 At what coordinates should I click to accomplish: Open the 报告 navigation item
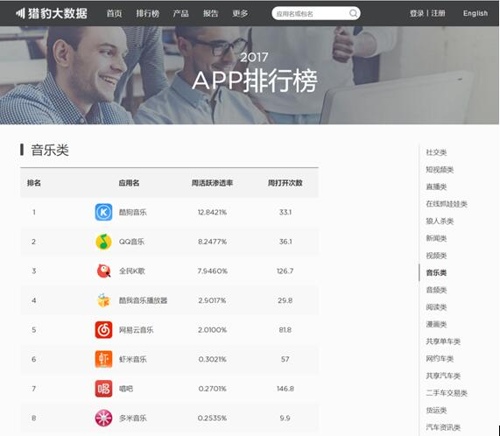(x=211, y=13)
